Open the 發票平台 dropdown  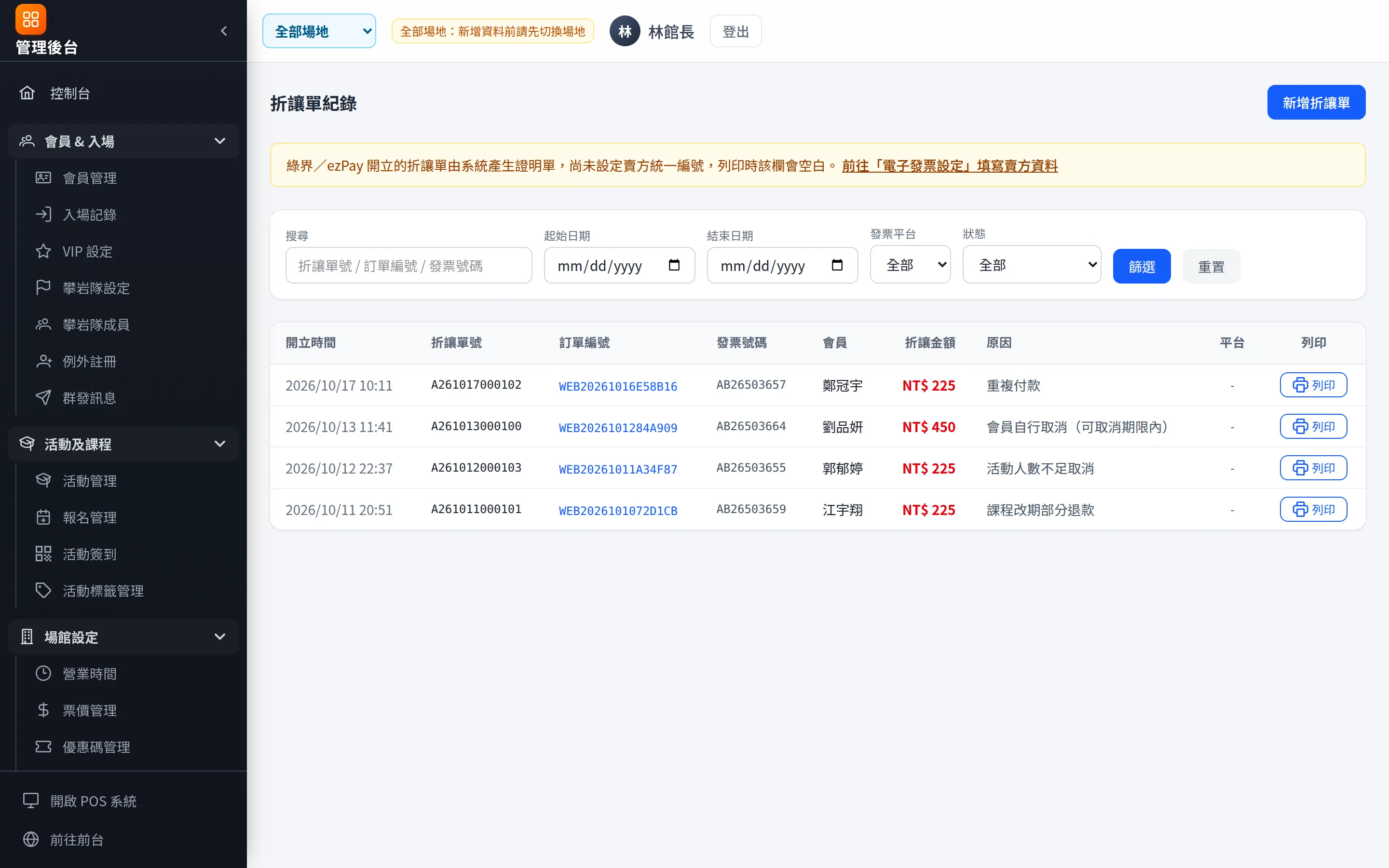[910, 265]
